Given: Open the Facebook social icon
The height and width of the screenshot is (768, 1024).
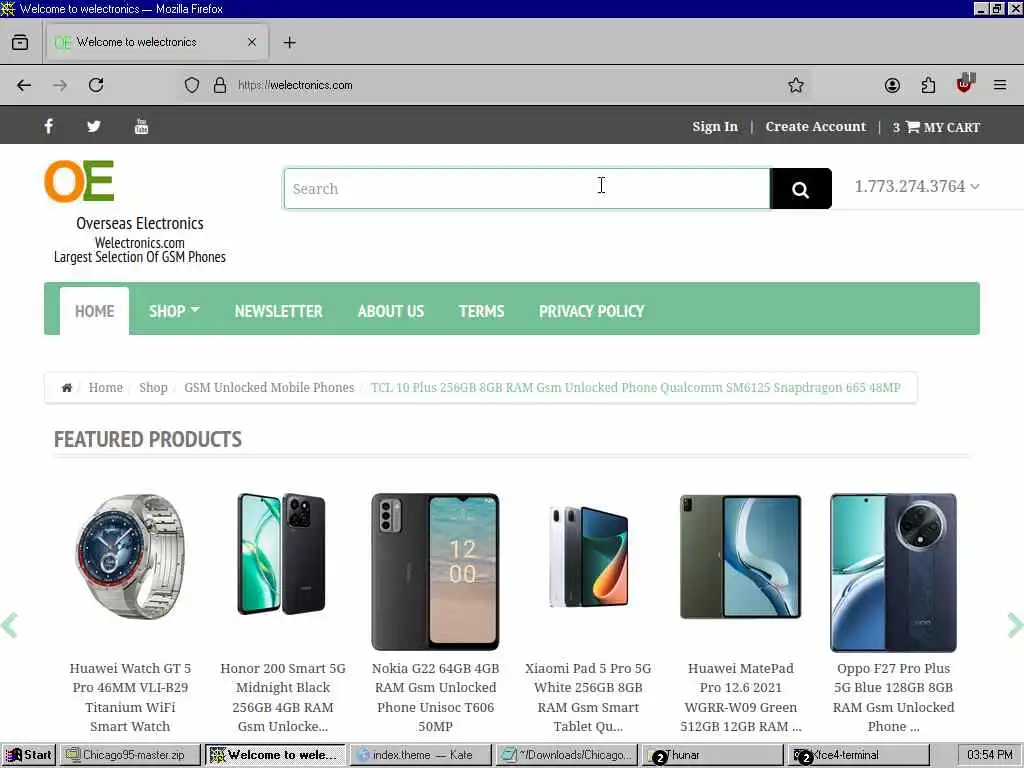Looking at the screenshot, I should pos(49,126).
